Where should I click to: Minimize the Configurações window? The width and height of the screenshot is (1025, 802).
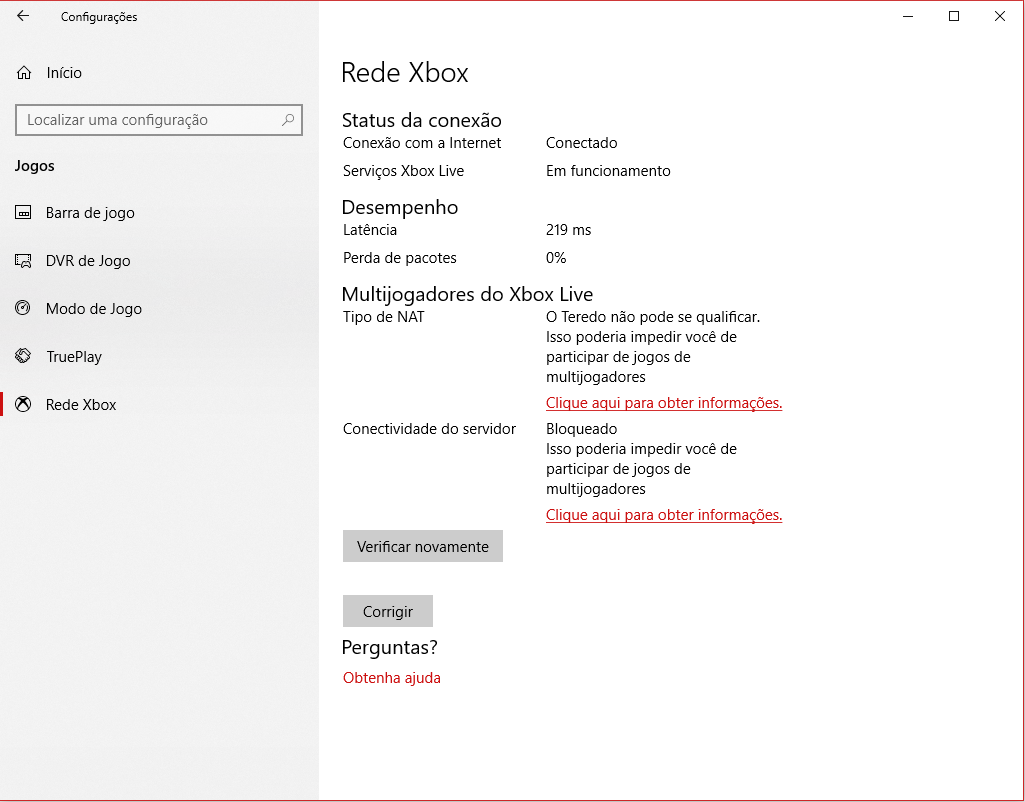pyautogui.click(x=908, y=16)
